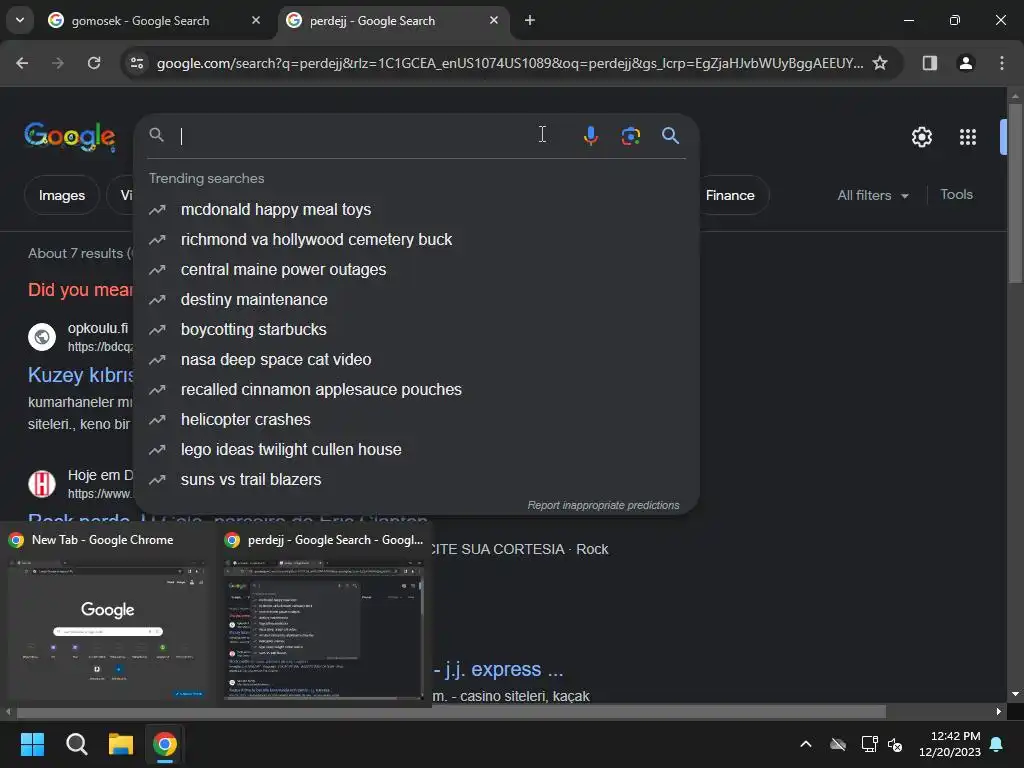The height and width of the screenshot is (768, 1024).
Task: Open Google quick settings gear
Action: 921,136
